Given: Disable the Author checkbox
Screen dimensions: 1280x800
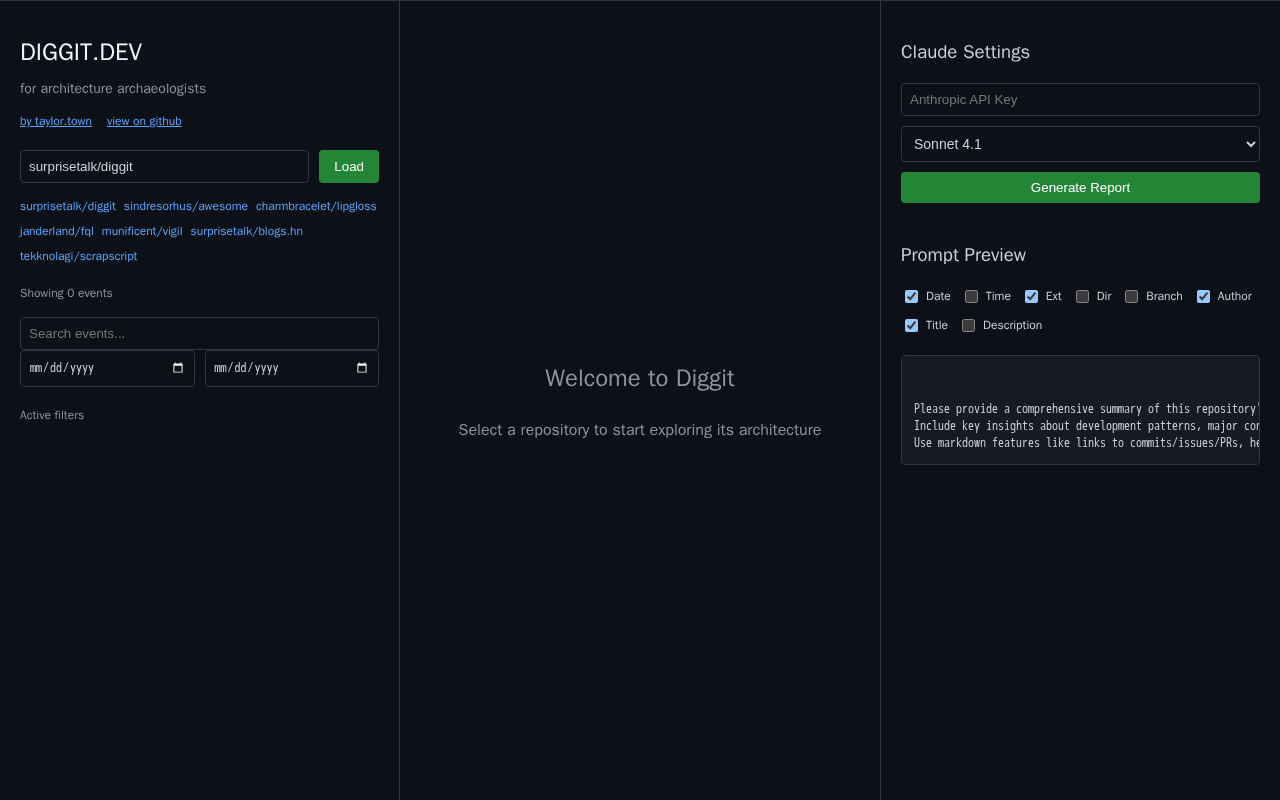Looking at the screenshot, I should tap(1203, 296).
